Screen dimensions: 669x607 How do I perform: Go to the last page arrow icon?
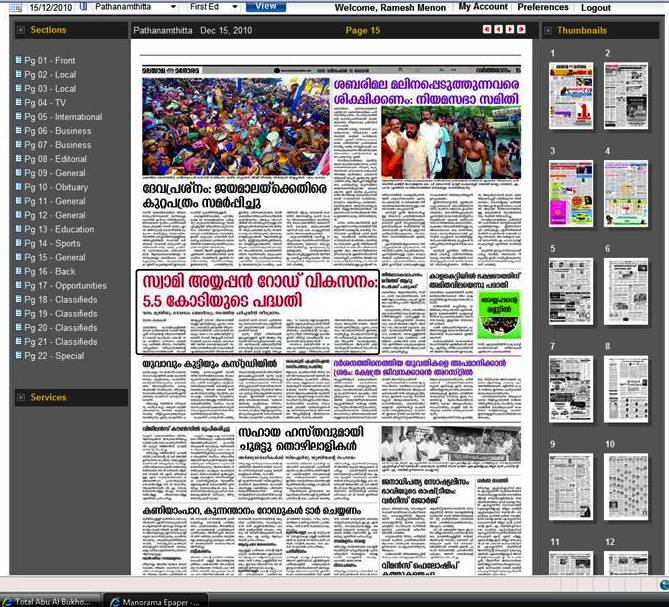coord(520,30)
